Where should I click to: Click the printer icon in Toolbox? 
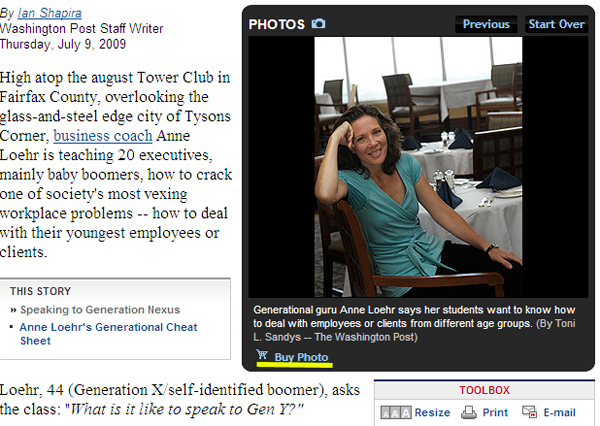pos(468,412)
